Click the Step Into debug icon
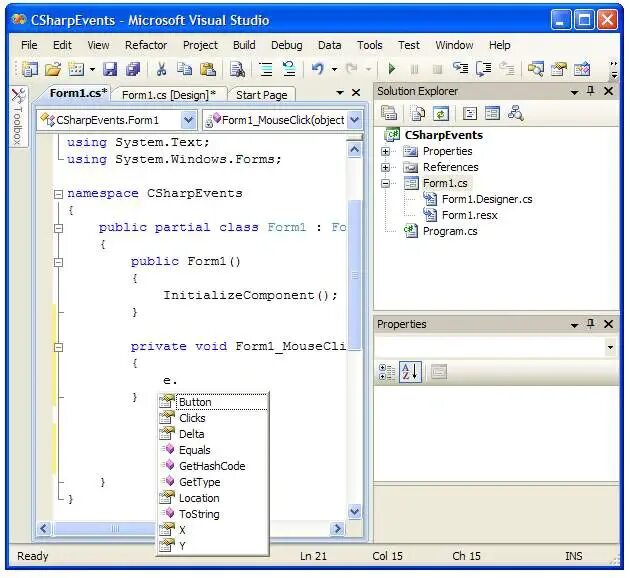This screenshot has width=630, height=578. pos(460,69)
